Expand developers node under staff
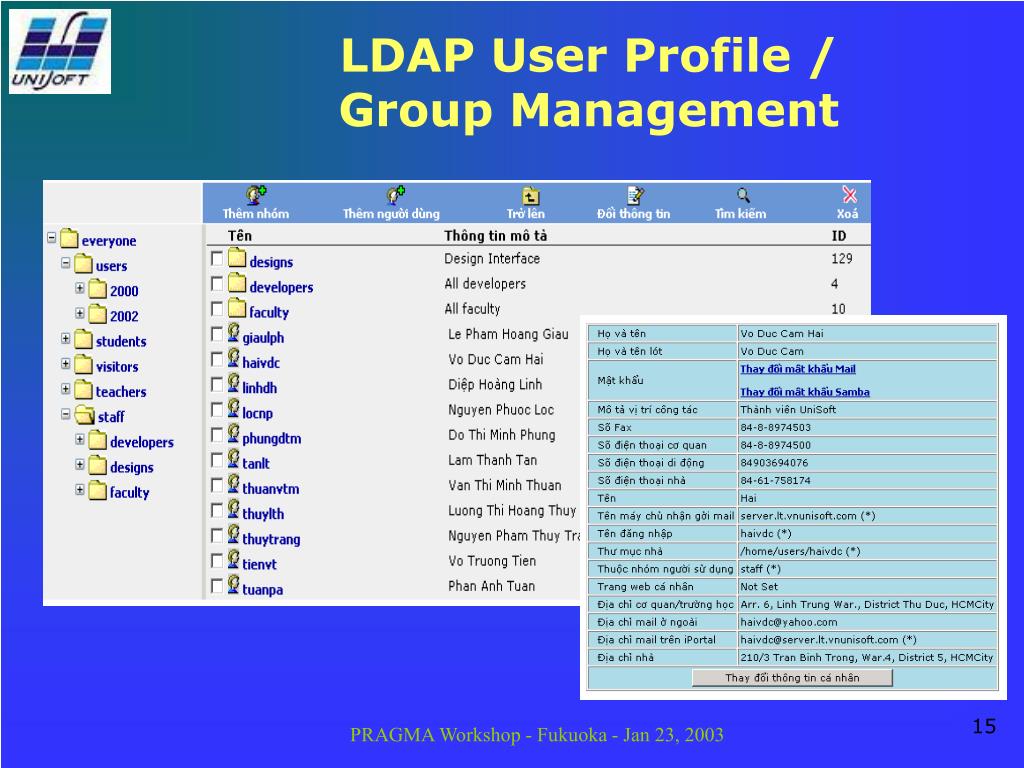This screenshot has height=768, width=1024. click(x=80, y=440)
